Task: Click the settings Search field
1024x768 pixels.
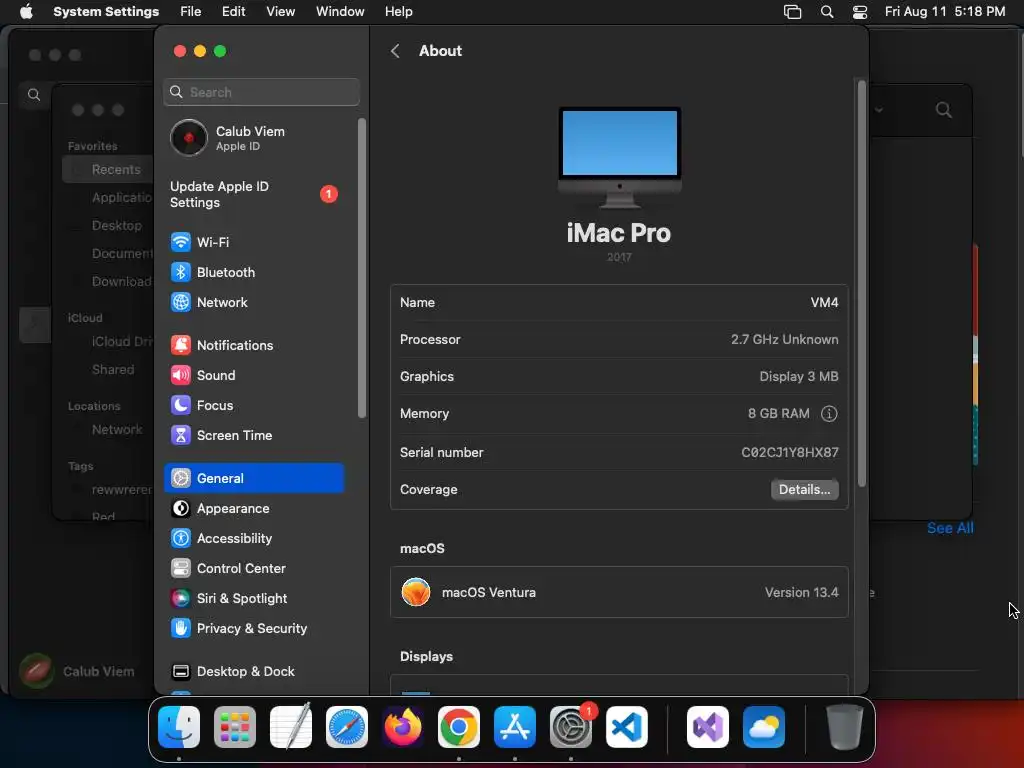Action: [x=261, y=92]
